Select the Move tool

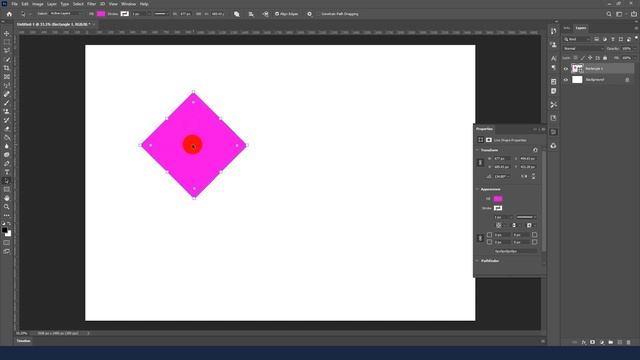click(7, 33)
